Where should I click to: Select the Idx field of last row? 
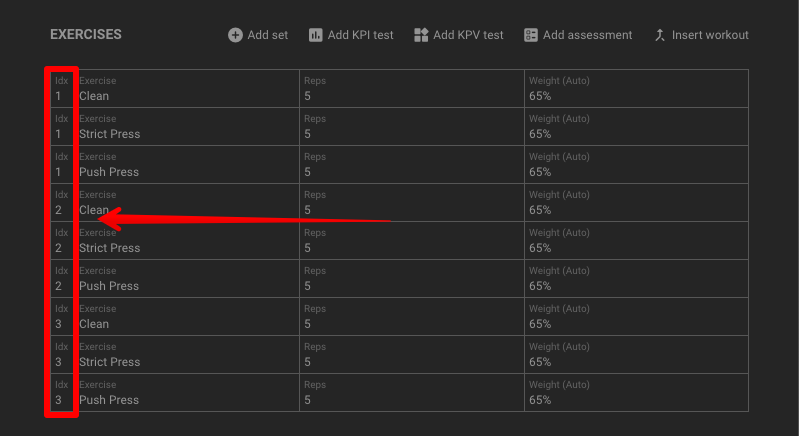(x=62, y=393)
